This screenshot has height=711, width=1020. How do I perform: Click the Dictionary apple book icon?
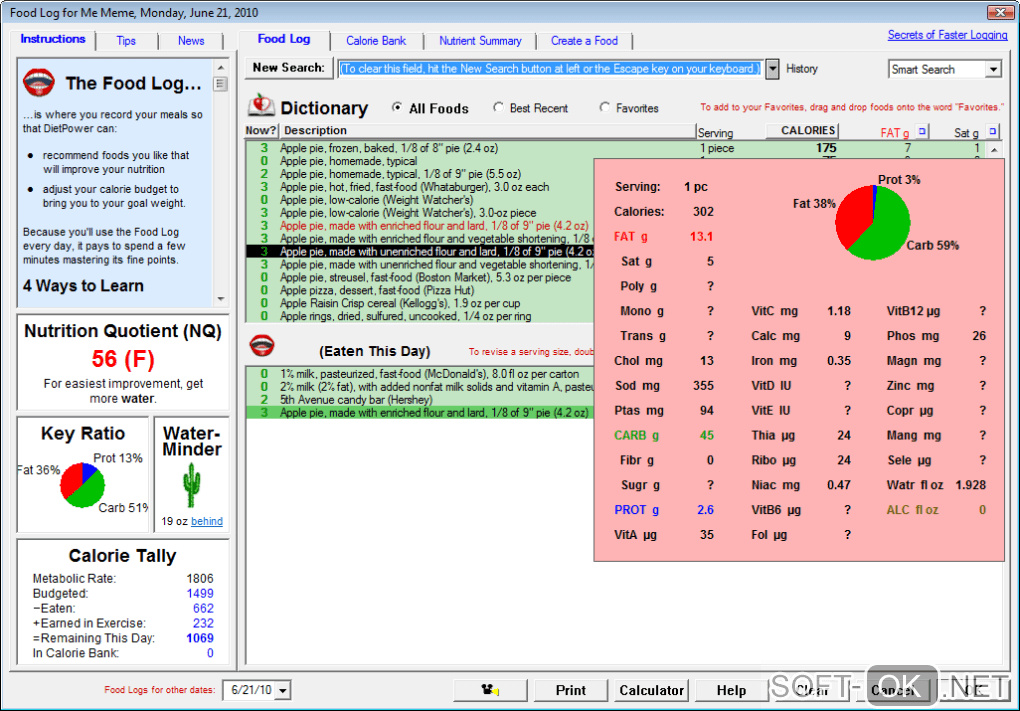pyautogui.click(x=262, y=105)
